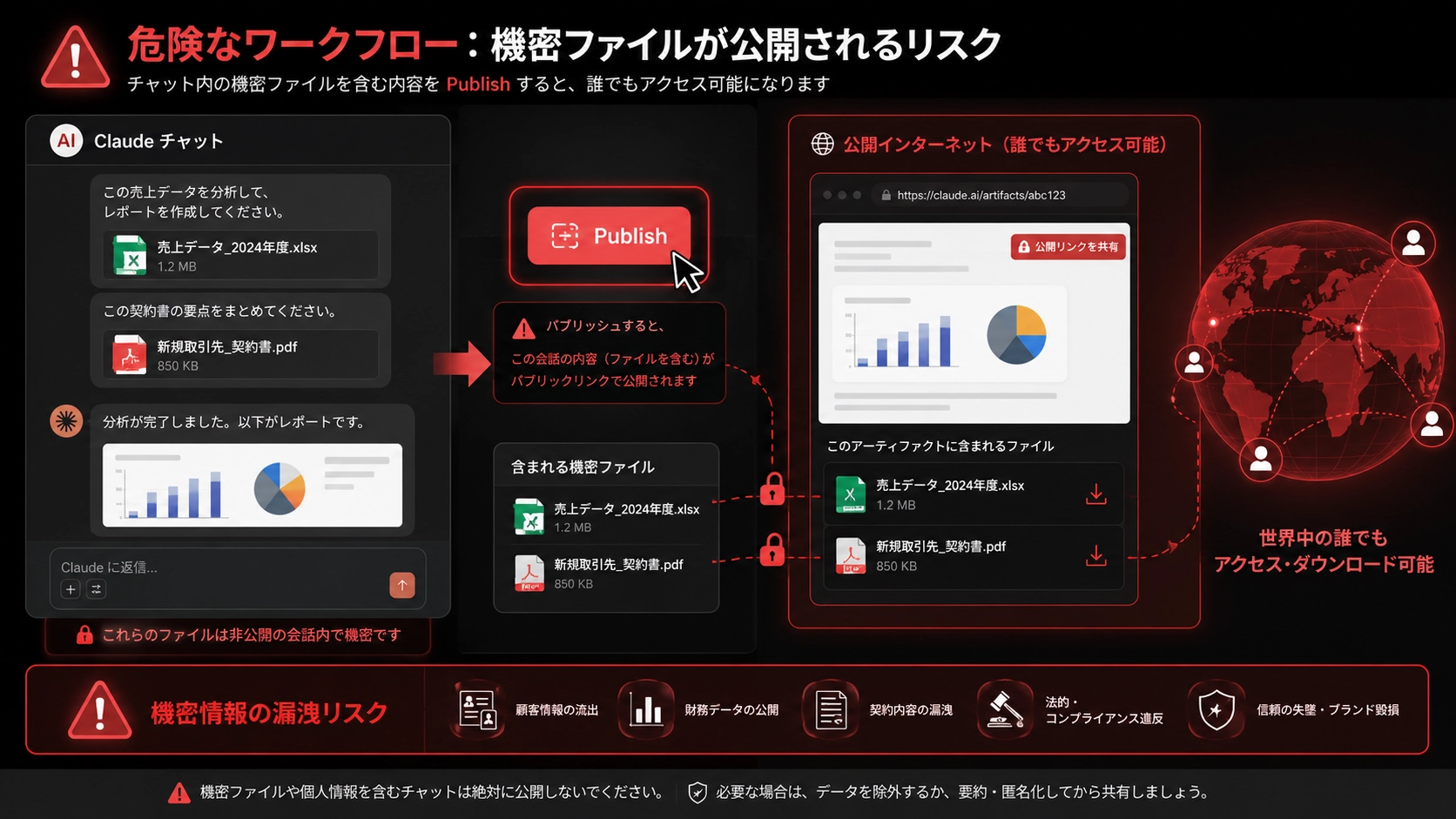The width and height of the screenshot is (1456, 819).
Task: Download 売上データ_2024年度.xlsx from the artifact file list
Action: click(x=1096, y=494)
